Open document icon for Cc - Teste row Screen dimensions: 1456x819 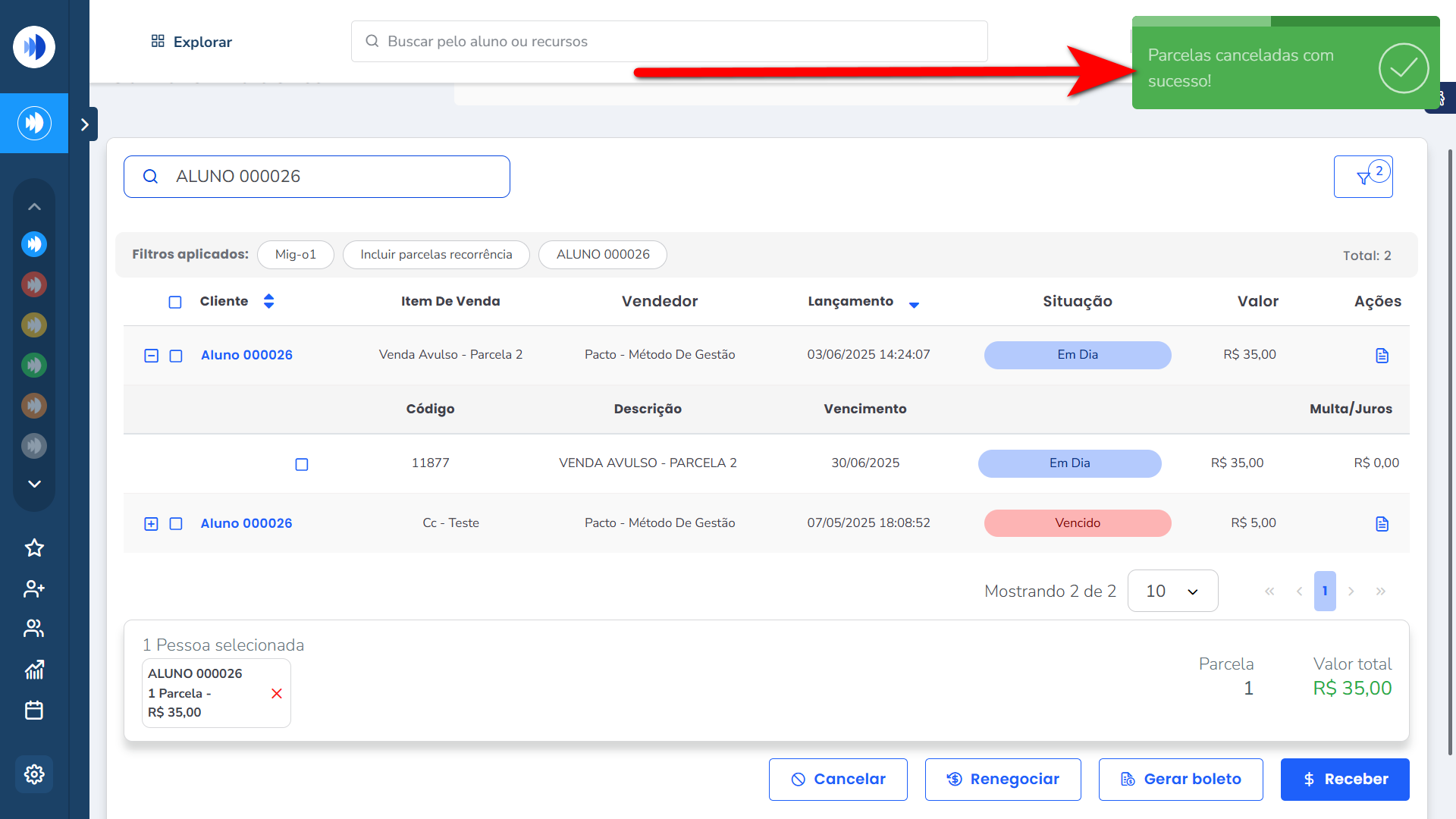[1382, 524]
